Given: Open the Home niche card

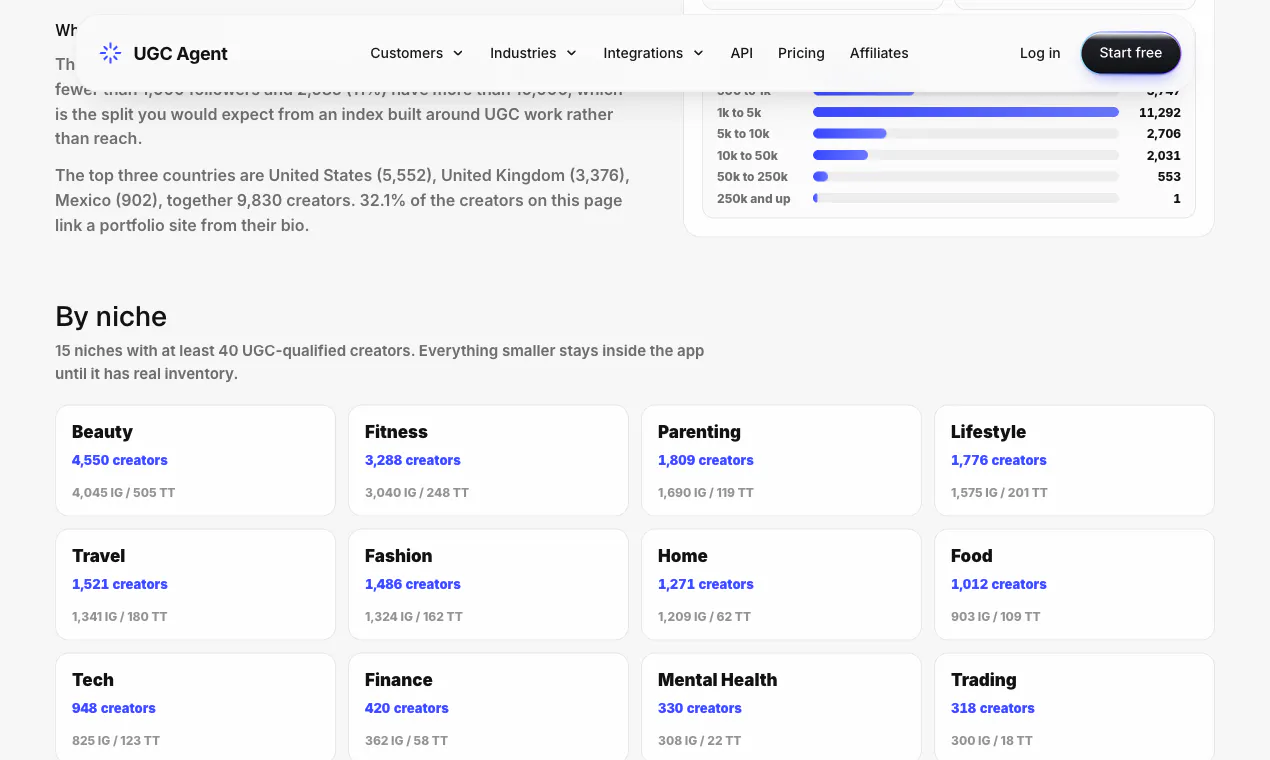Looking at the screenshot, I should coord(781,584).
